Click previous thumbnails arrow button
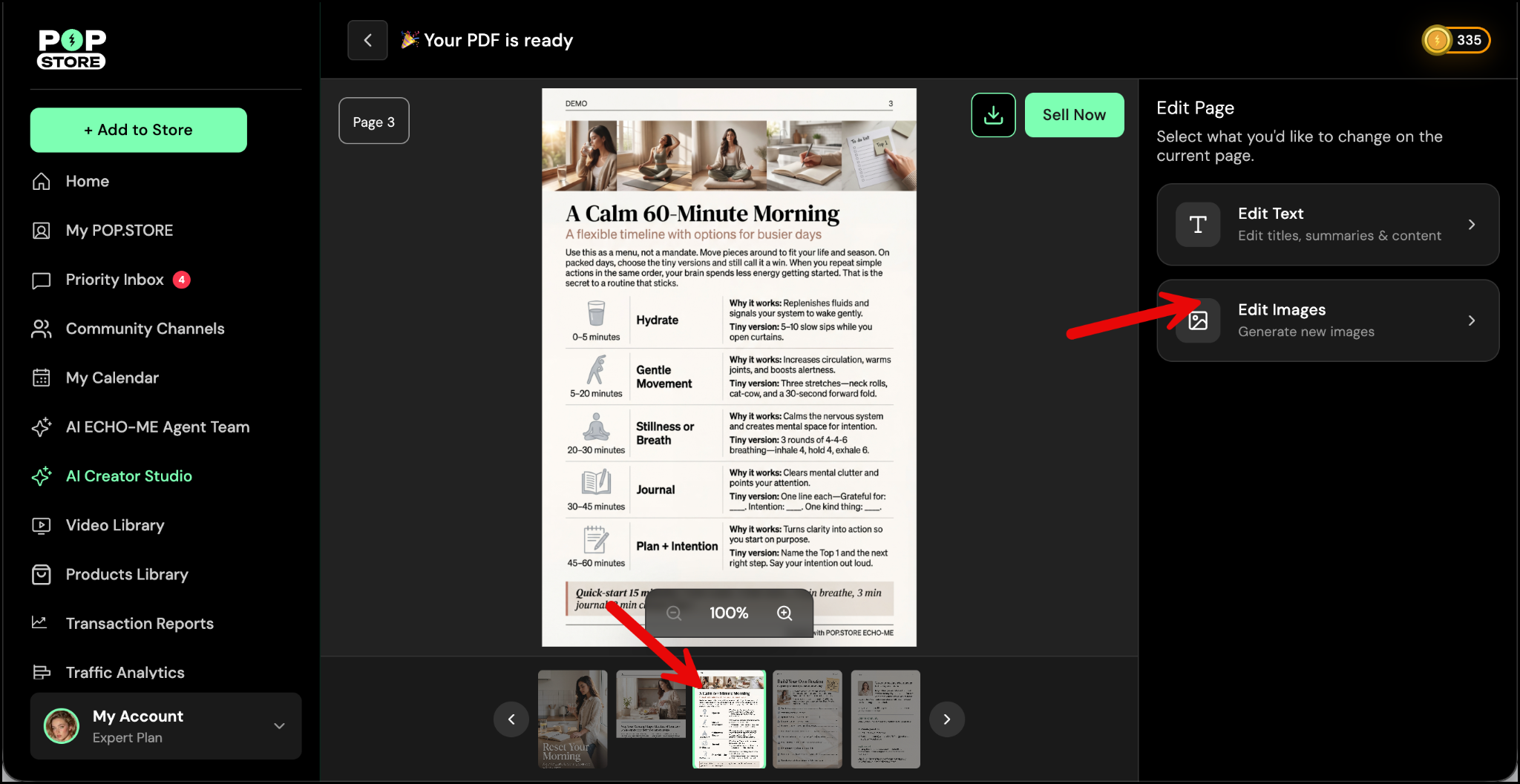Image resolution: width=1520 pixels, height=784 pixels. coord(511,719)
